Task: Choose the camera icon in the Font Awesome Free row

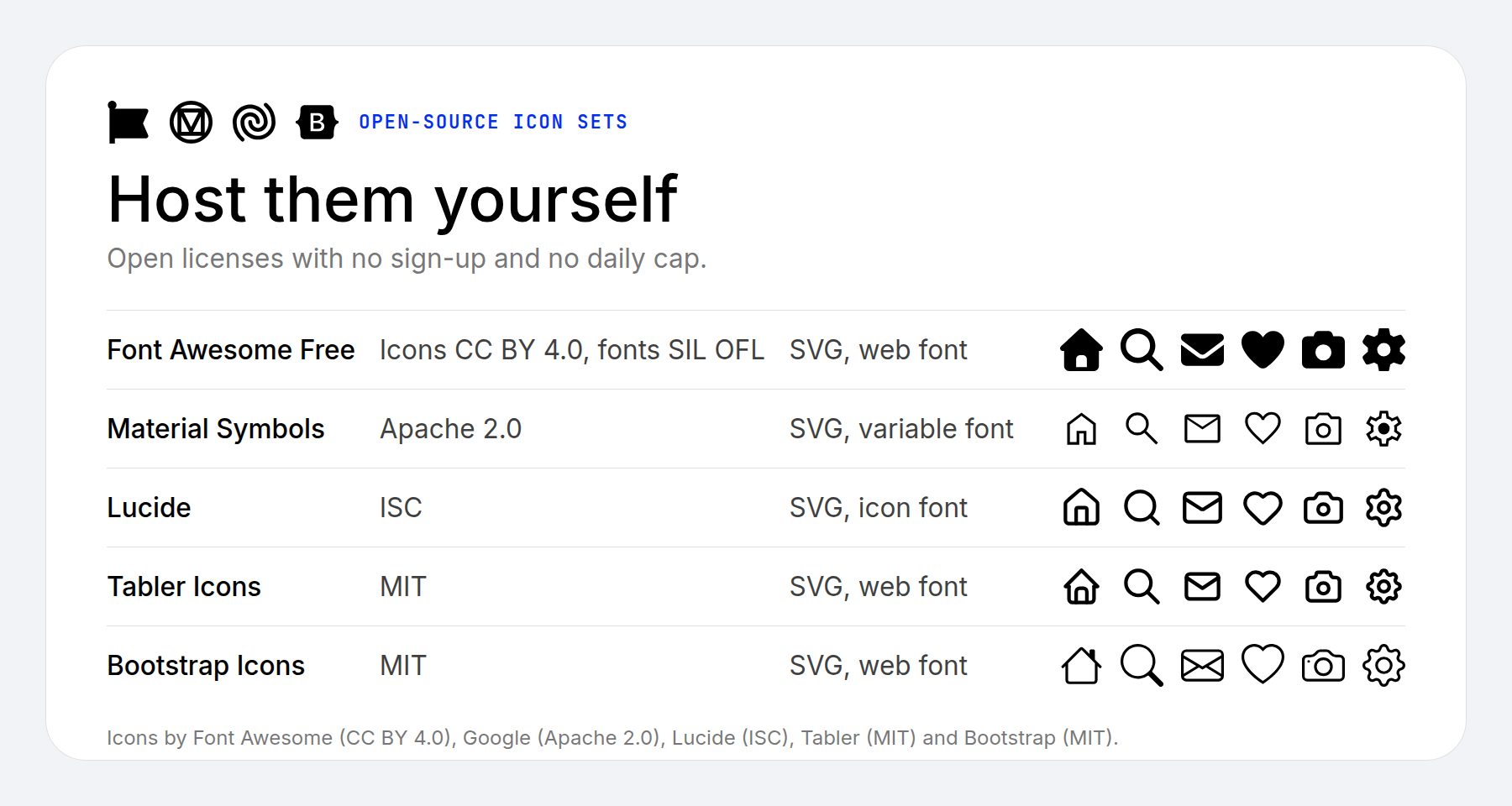Action: coord(1324,350)
